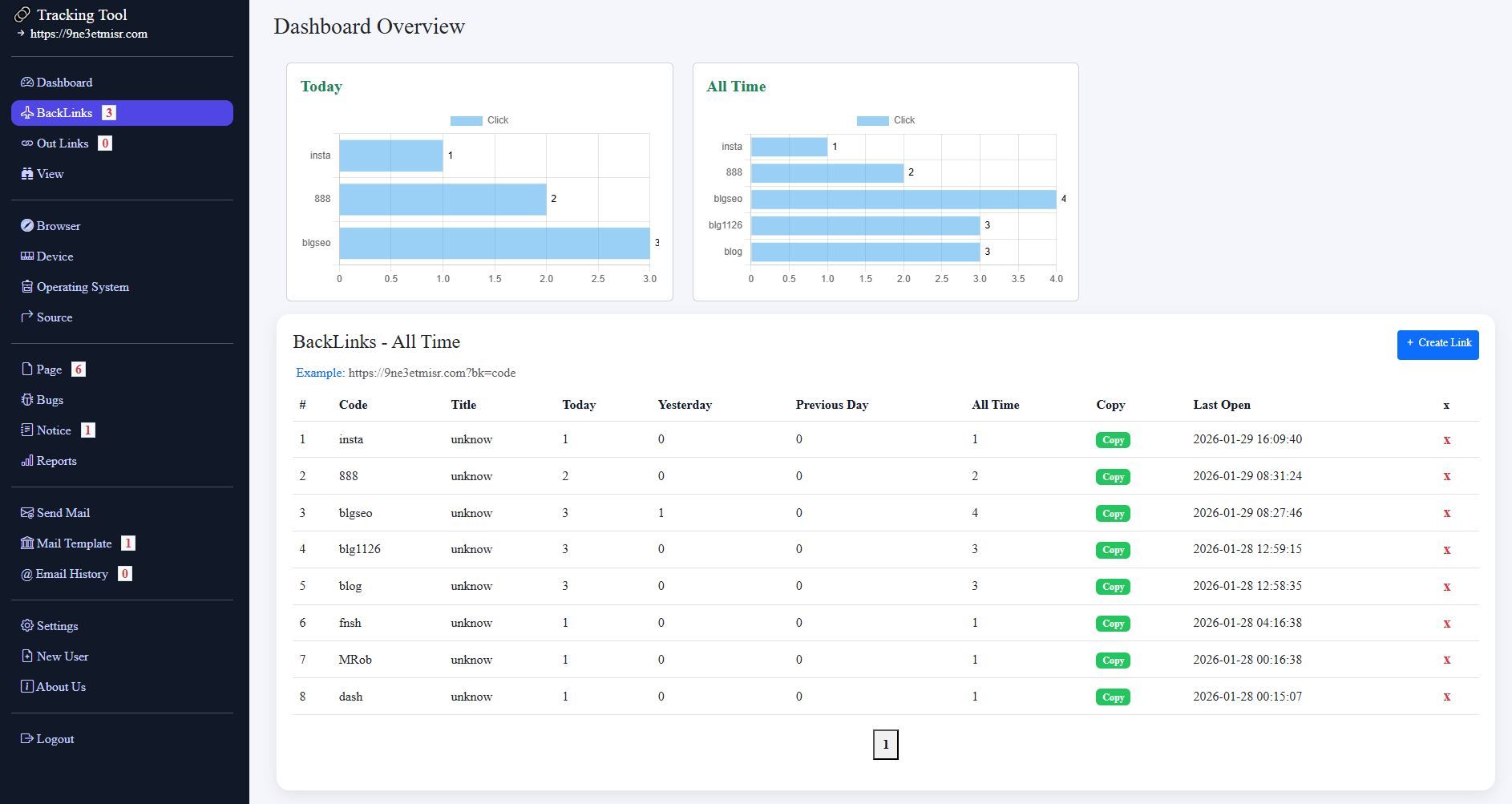Click the blgseo bar in Today chart

(494, 243)
